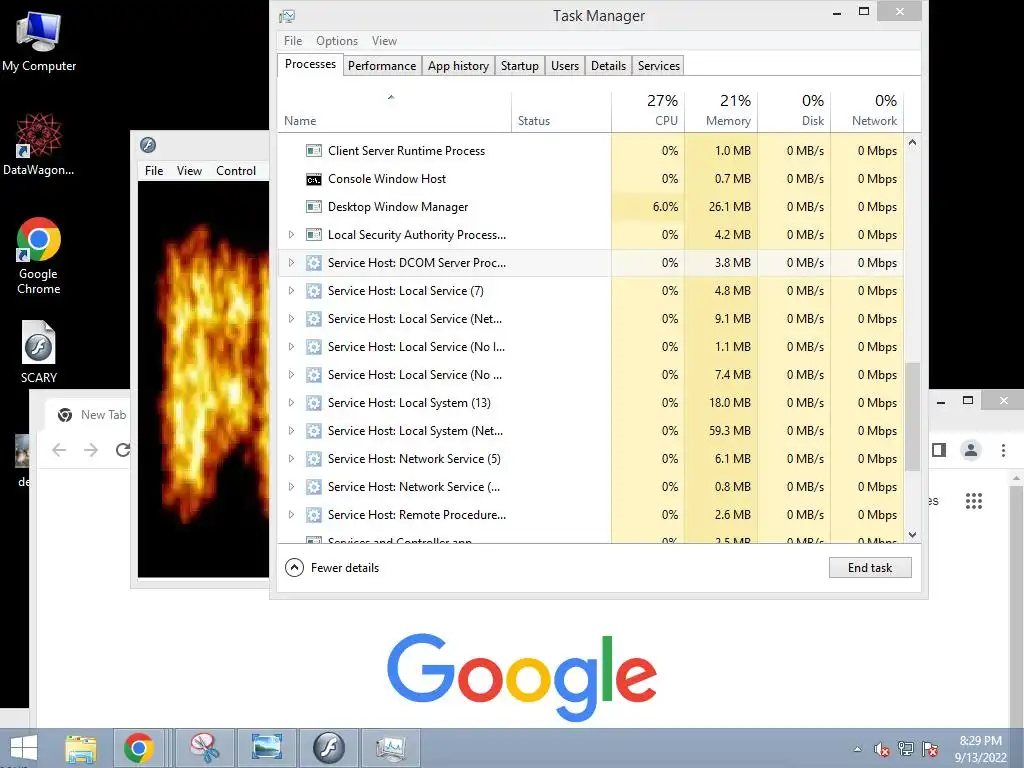Toggle Chrome's side panel icon
The image size is (1024, 768).
click(939, 450)
